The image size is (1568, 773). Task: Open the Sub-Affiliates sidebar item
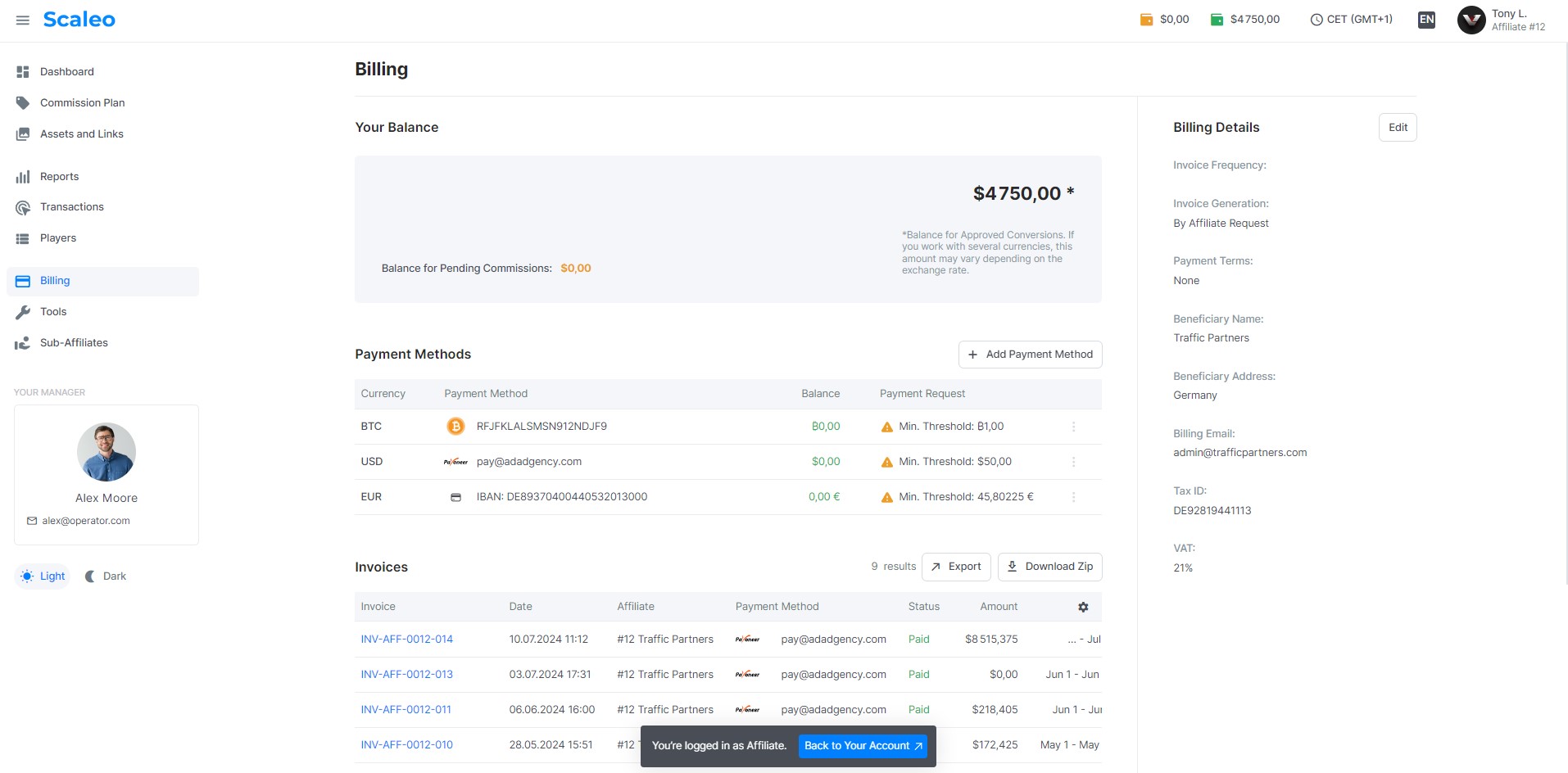pos(74,342)
